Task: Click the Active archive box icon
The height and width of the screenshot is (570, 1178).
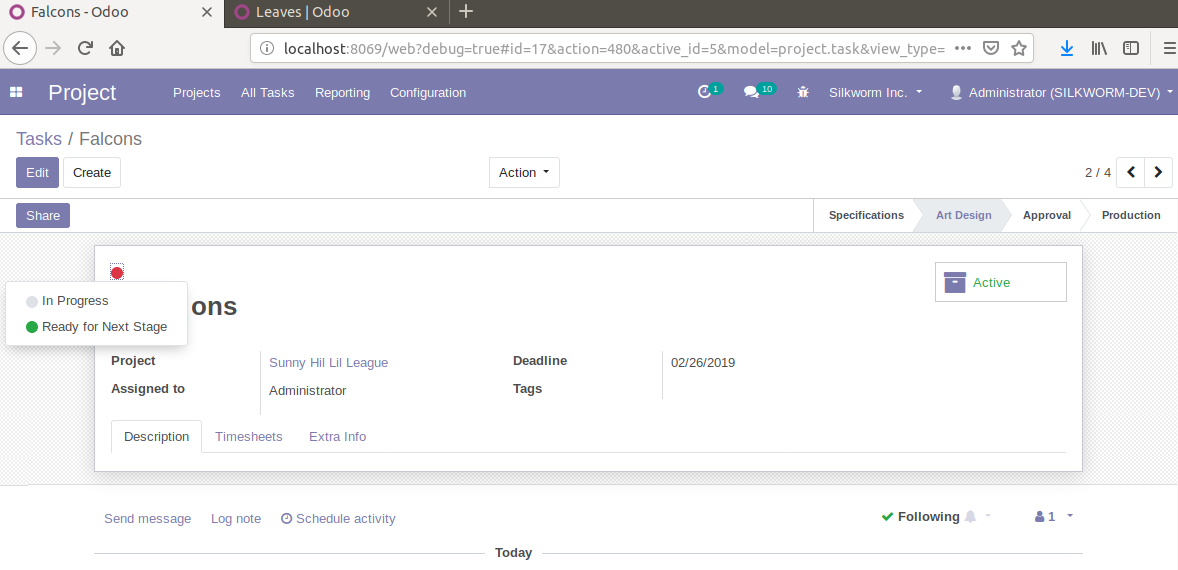Action: point(954,282)
